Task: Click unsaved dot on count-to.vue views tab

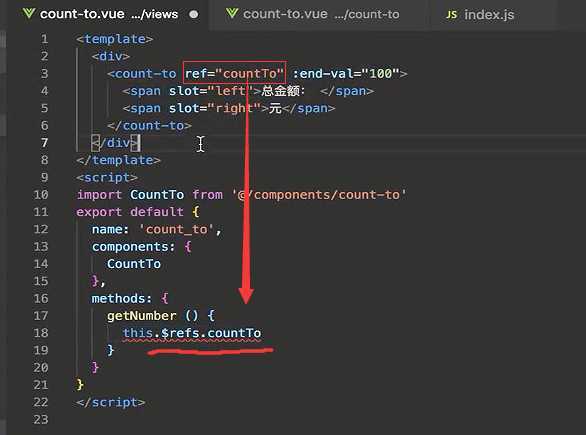Action: pyautogui.click(x=194, y=15)
